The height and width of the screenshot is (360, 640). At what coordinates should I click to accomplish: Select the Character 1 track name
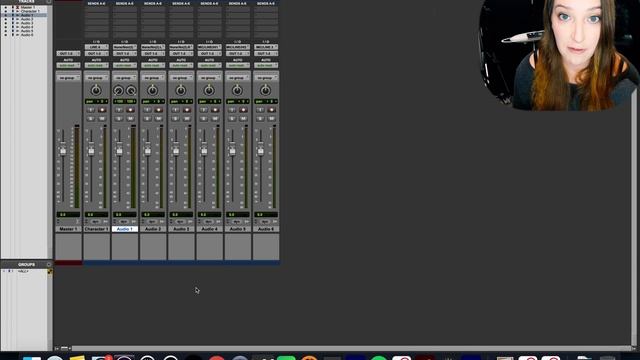[96, 229]
